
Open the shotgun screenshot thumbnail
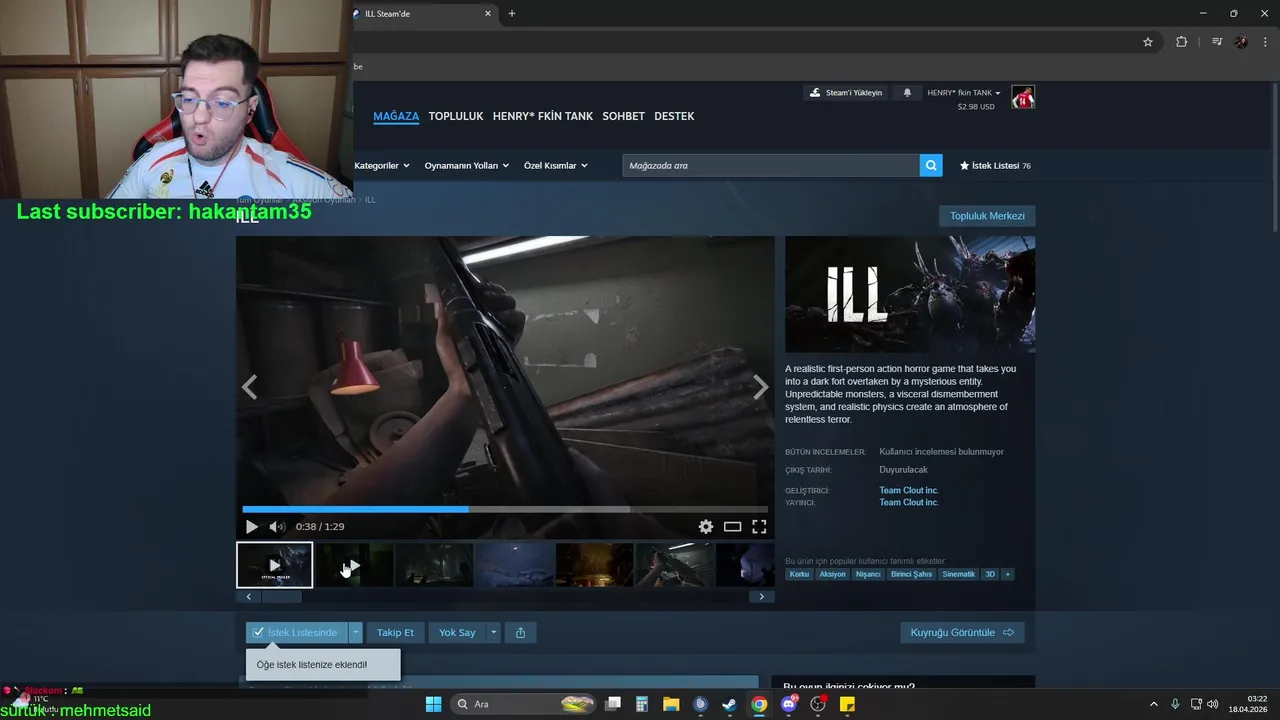(x=674, y=565)
